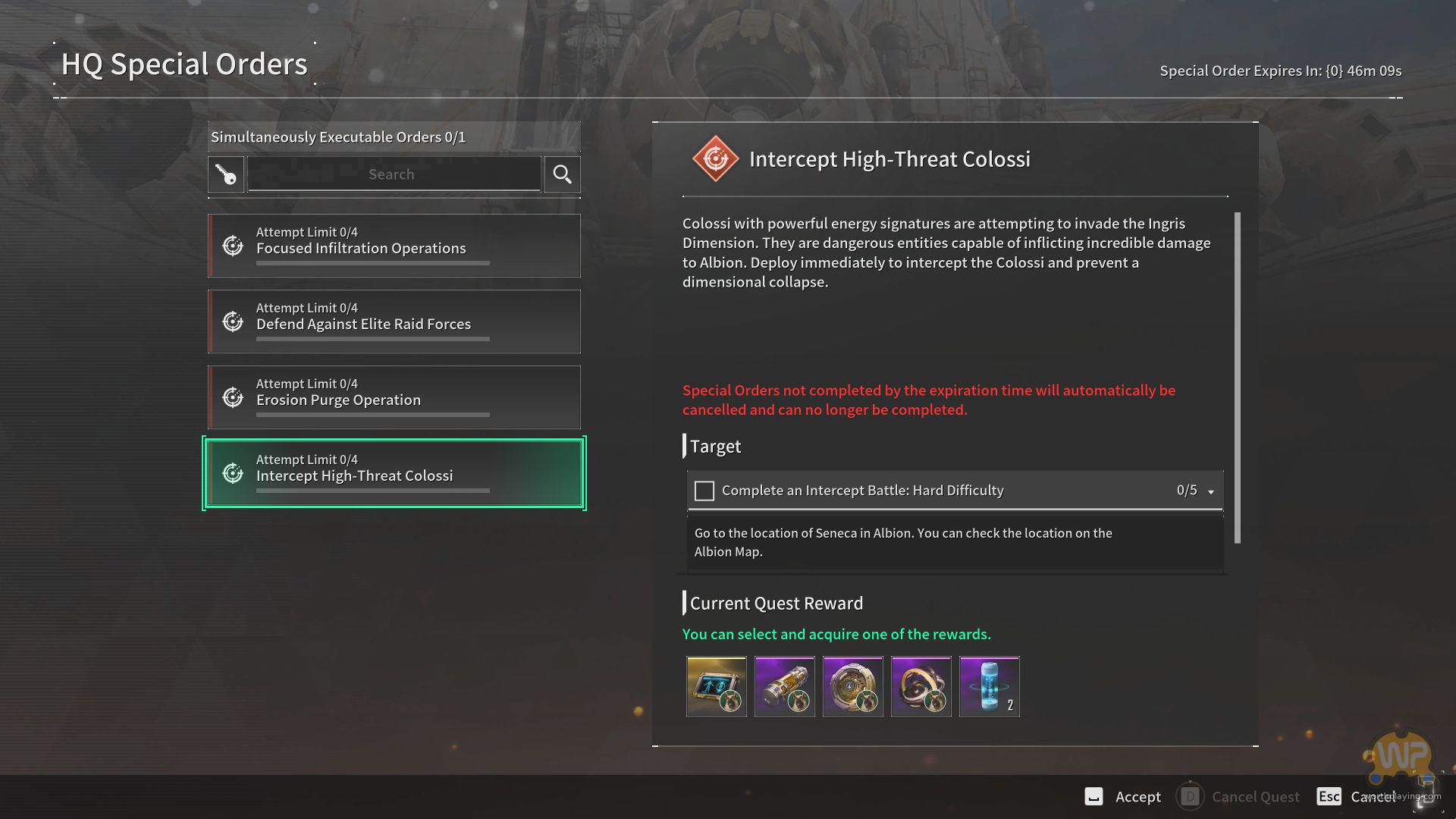
Task: Click the Focused Infiltration Operations target icon
Action: click(x=233, y=246)
